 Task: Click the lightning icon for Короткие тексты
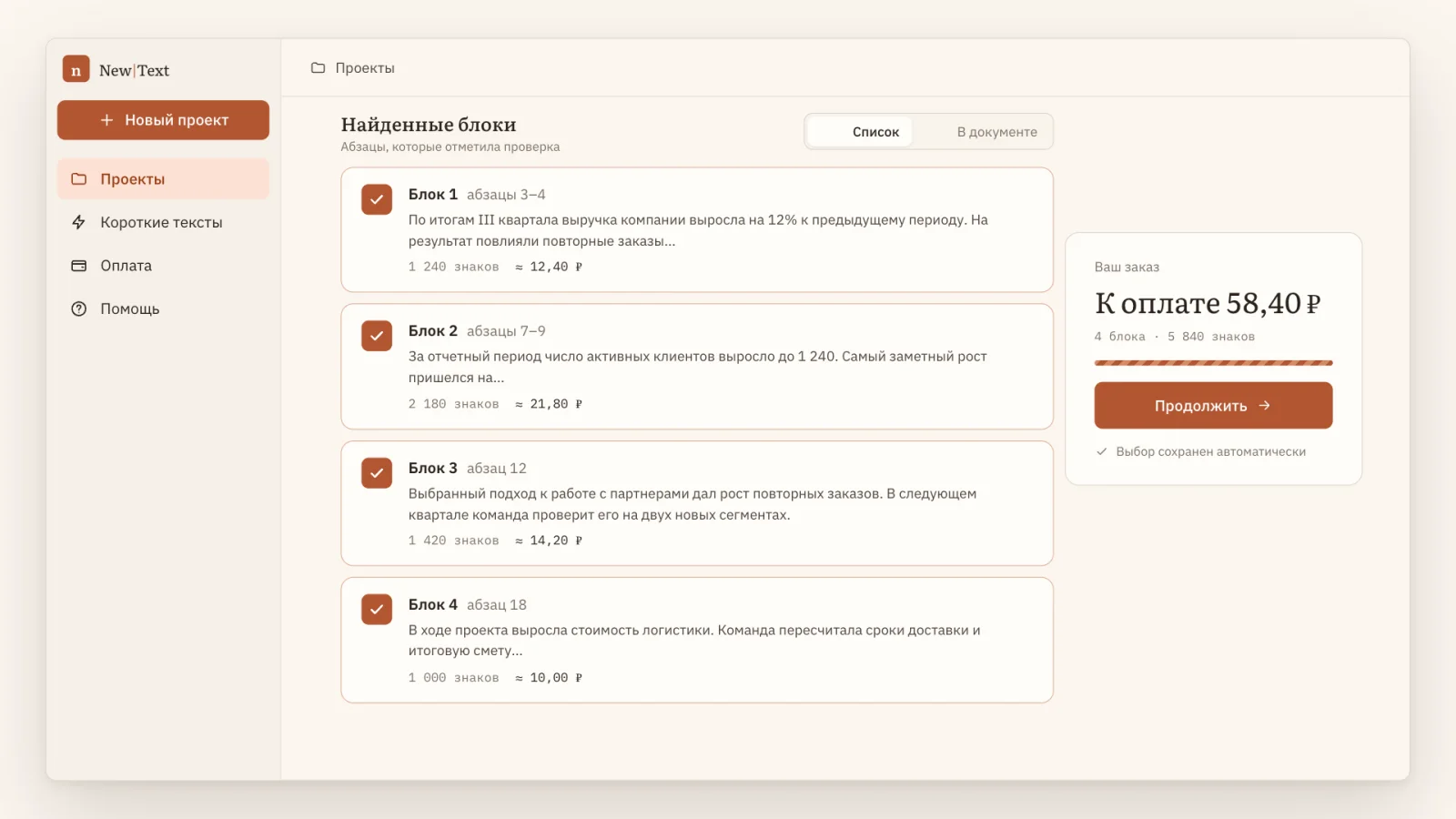pyautogui.click(x=79, y=222)
